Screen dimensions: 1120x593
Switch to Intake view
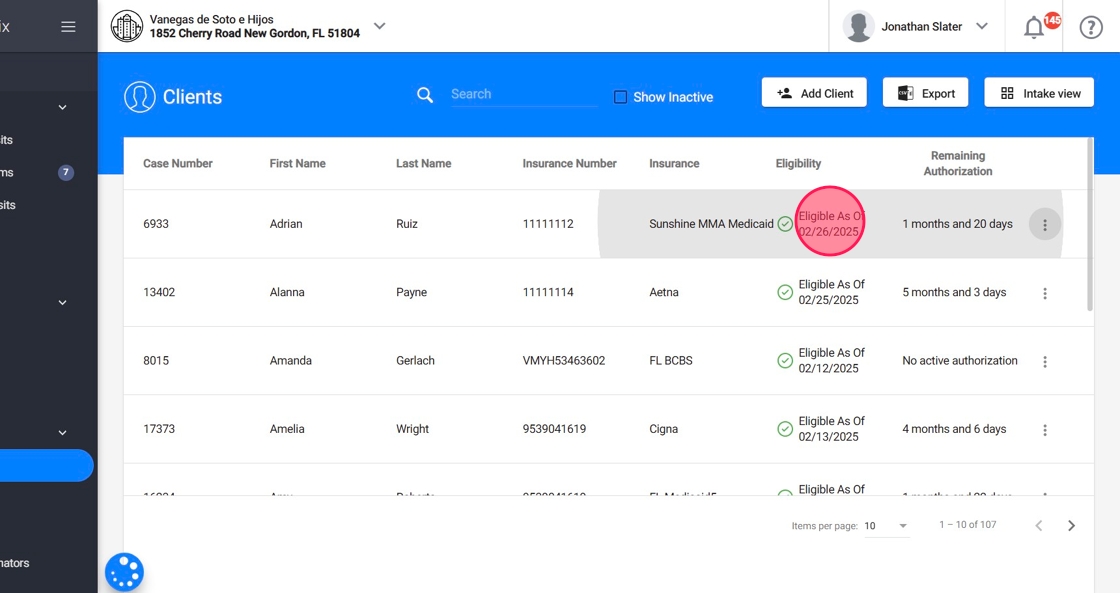(x=1039, y=93)
